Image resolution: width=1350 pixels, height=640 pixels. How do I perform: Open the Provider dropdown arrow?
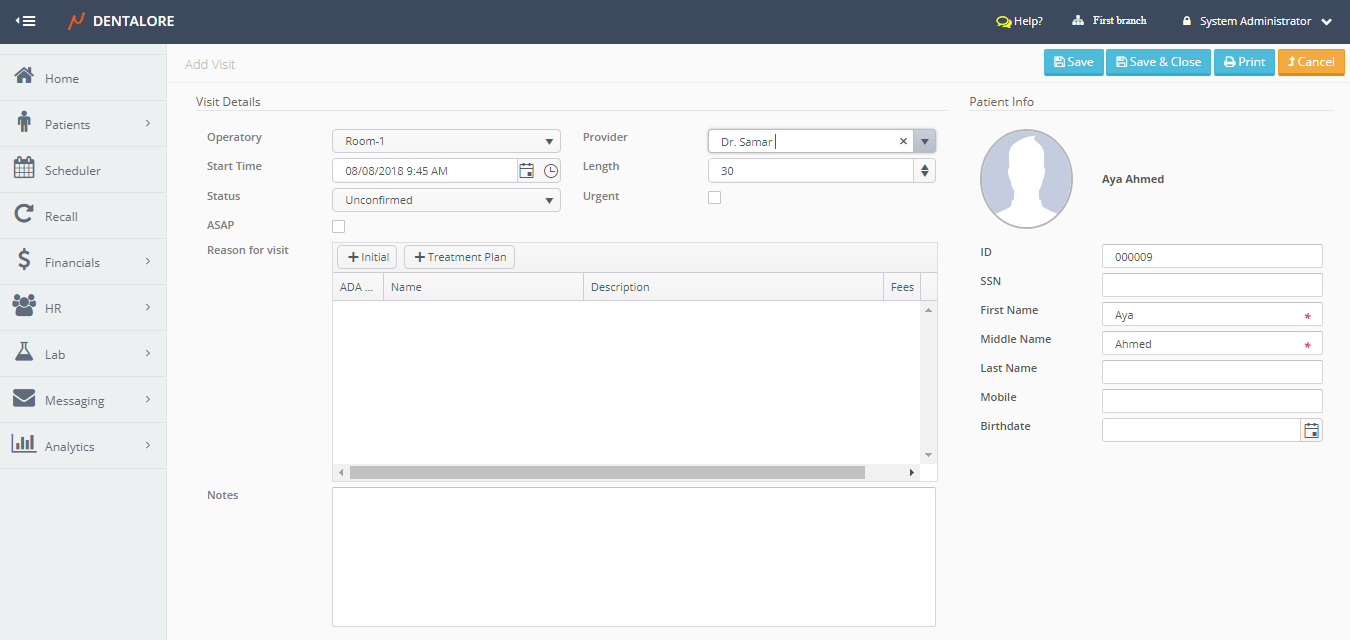925,142
